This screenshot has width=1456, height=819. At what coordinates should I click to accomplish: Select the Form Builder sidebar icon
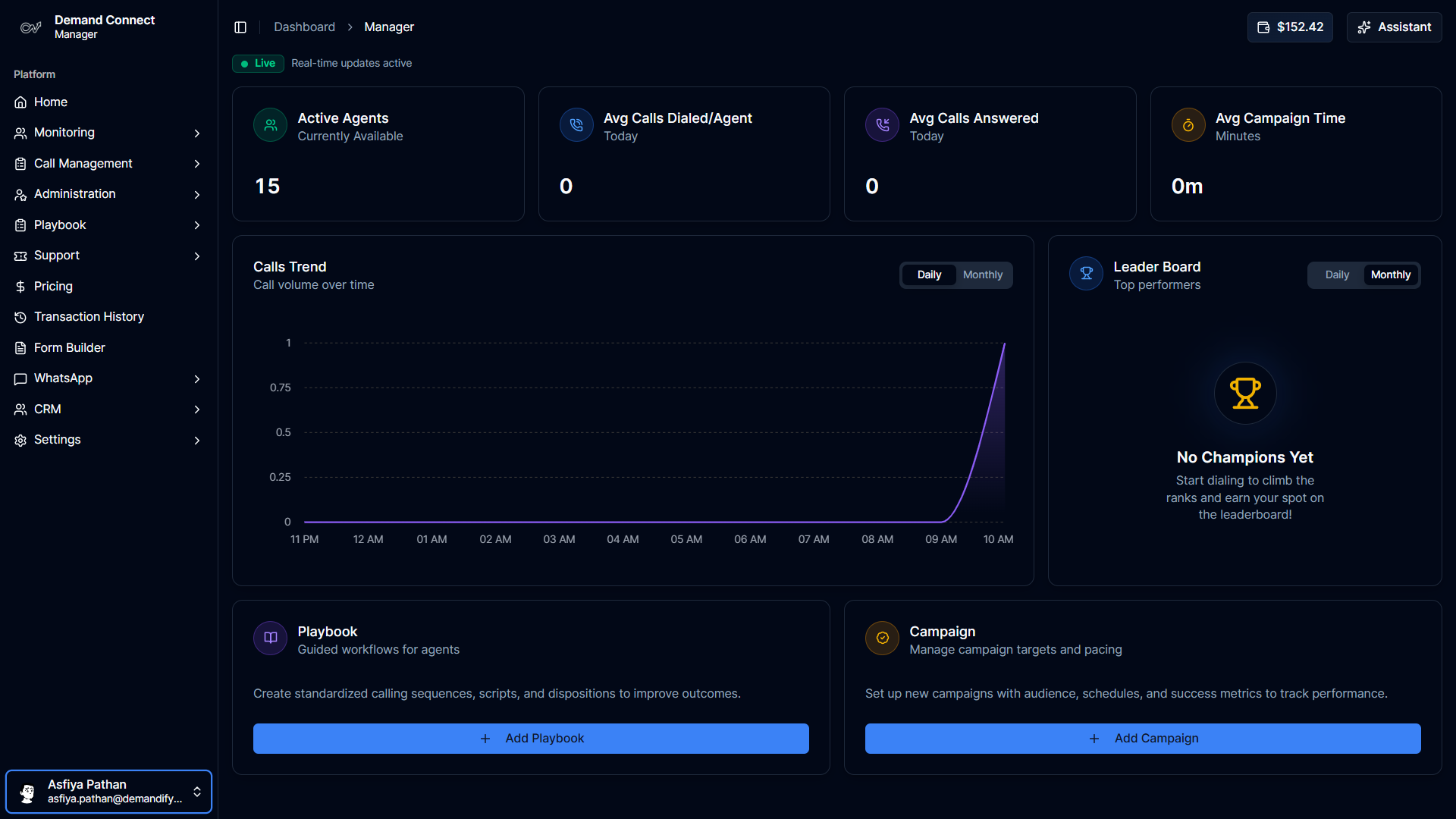(x=20, y=347)
